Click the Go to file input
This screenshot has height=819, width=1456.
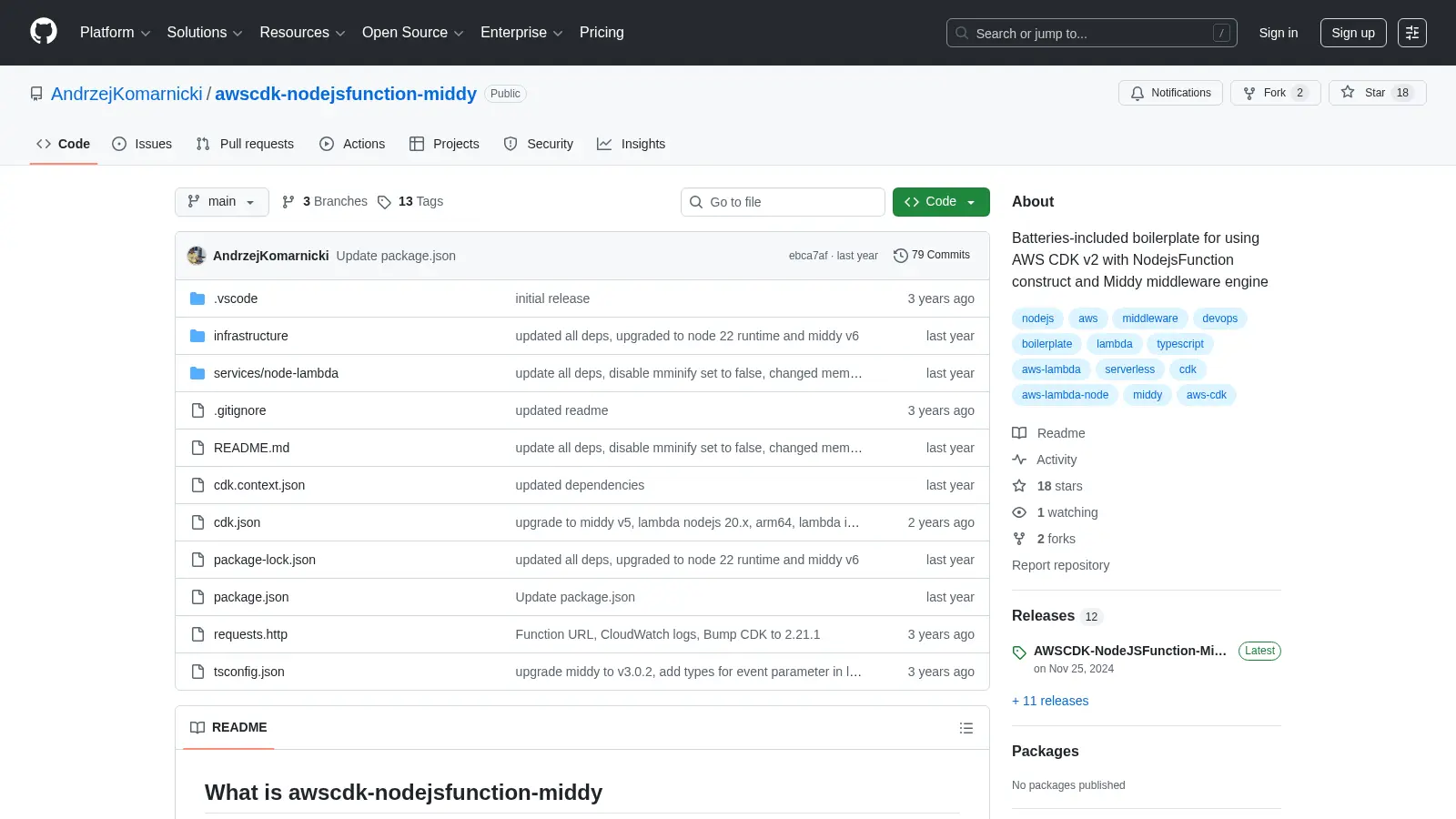point(783,202)
